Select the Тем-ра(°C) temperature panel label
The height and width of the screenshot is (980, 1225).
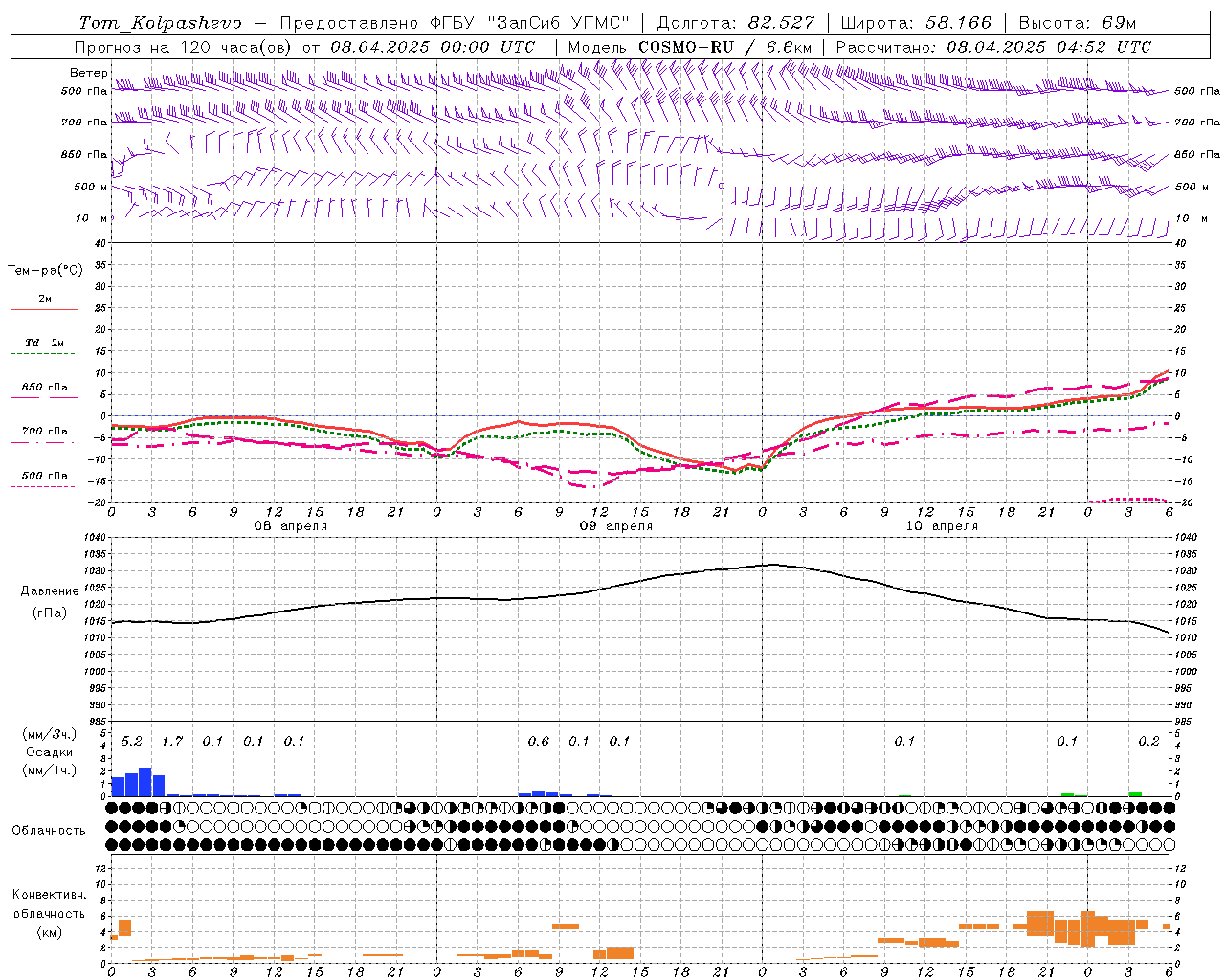[x=45, y=271]
